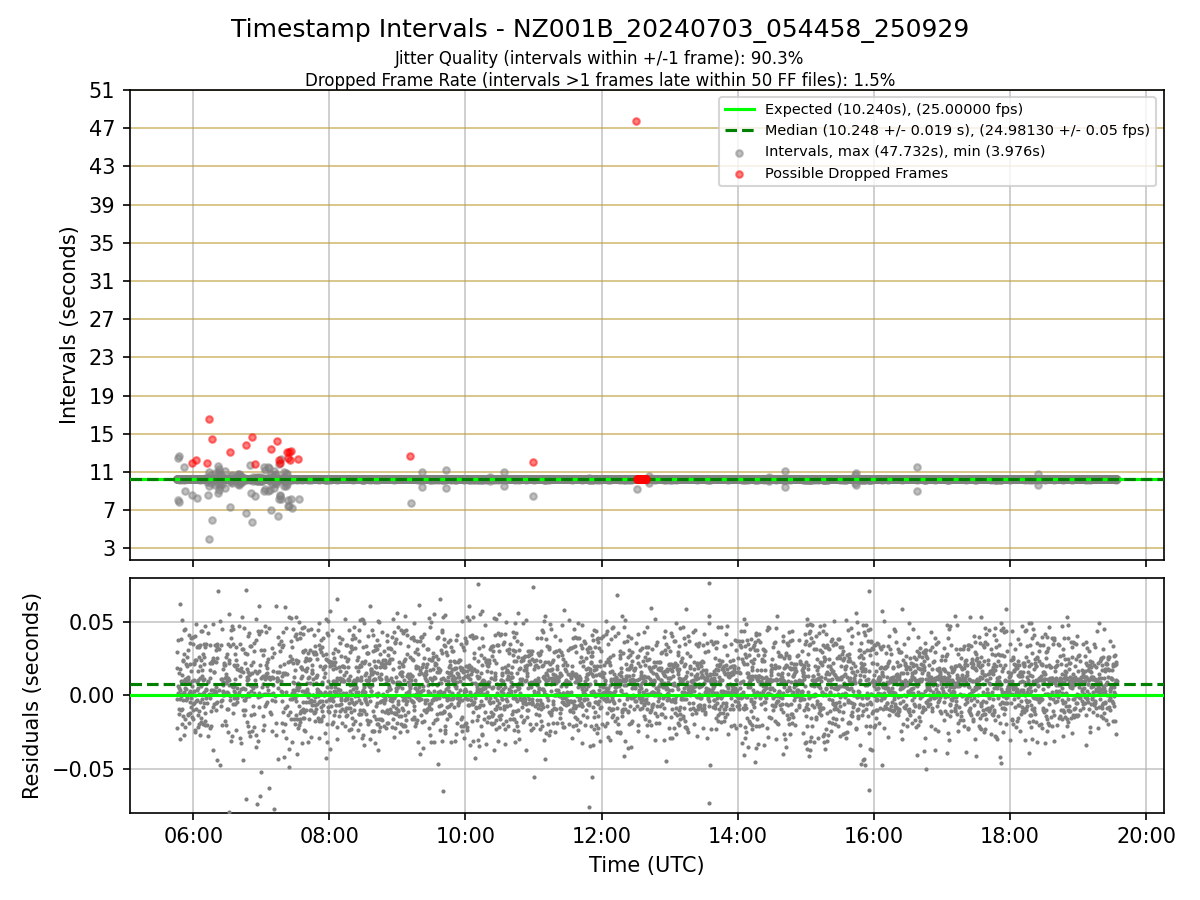Select legend entry 'Median (10.248 +/- 0.019 s)'
This screenshot has width=1200, height=900.
coord(957,131)
